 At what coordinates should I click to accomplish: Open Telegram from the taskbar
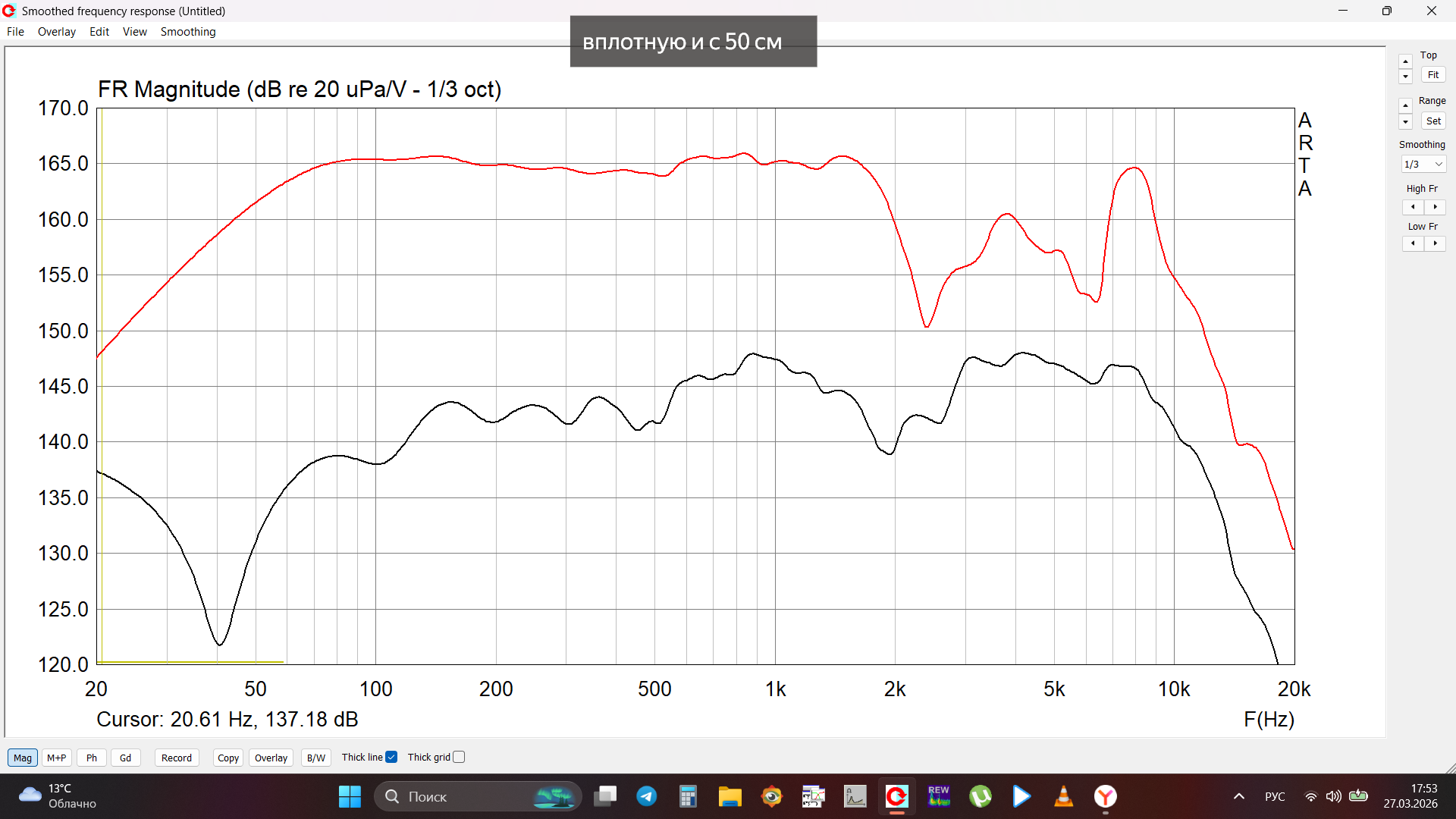click(x=646, y=796)
